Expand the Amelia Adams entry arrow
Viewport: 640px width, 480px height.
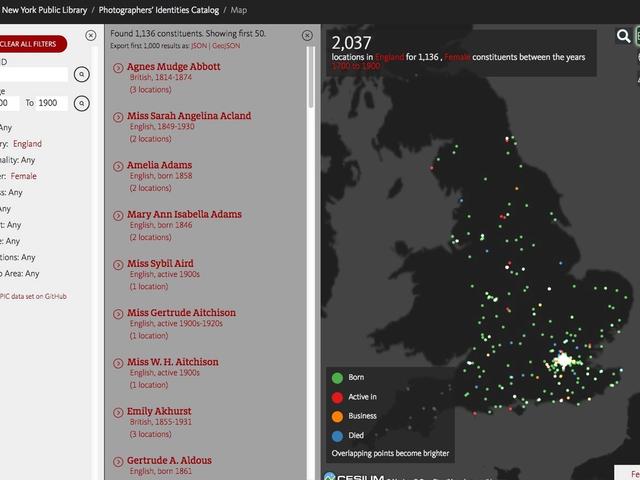[118, 166]
